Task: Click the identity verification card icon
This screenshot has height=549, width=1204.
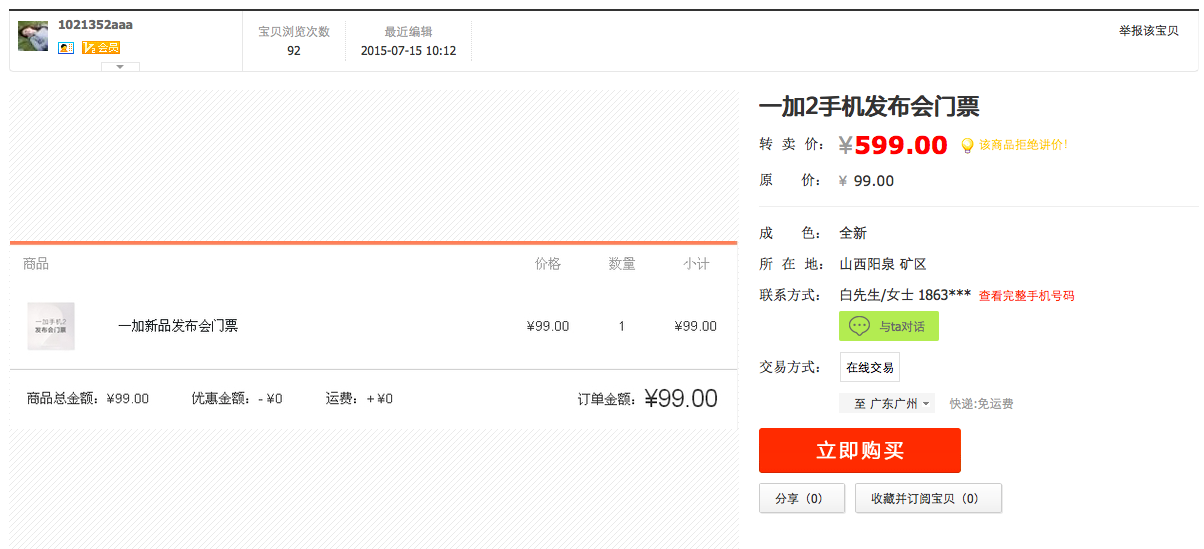Action: [66, 47]
